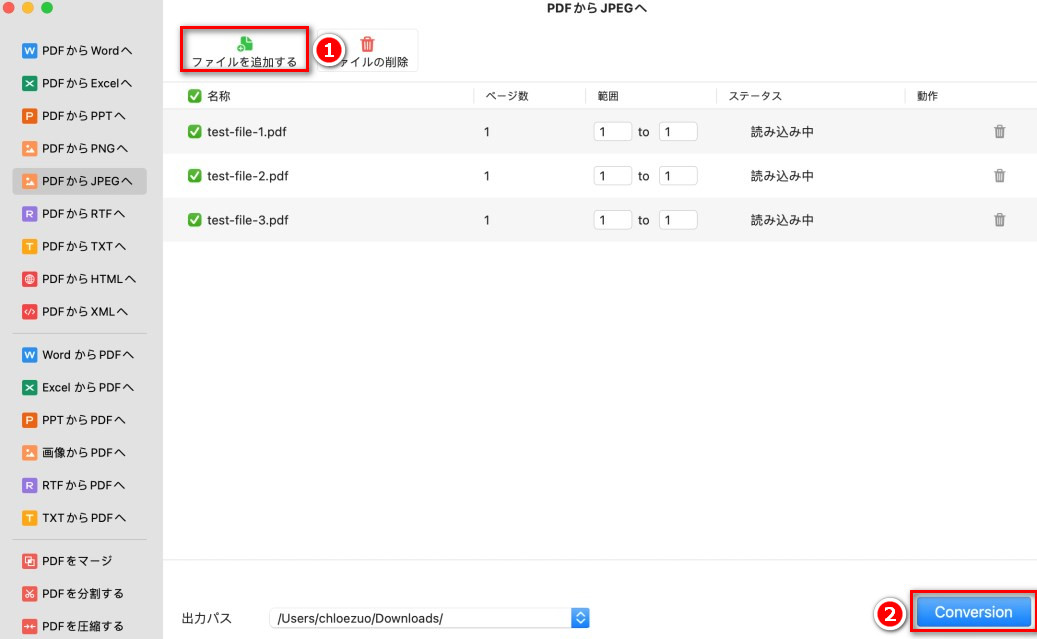This screenshot has width=1037, height=639.
Task: Edit the page range for test-file-2.pdf
Action: (x=613, y=175)
